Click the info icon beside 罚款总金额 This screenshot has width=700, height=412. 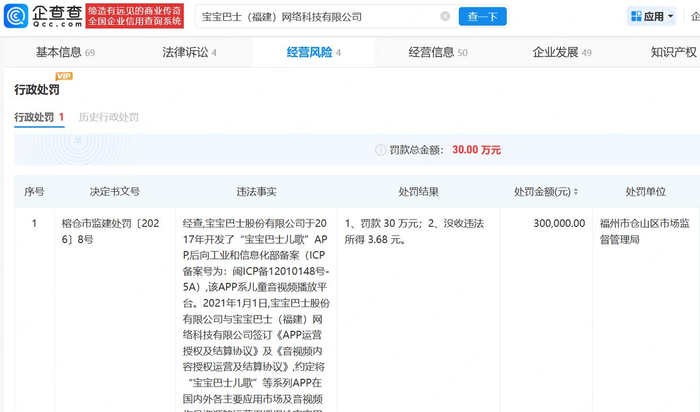(x=380, y=150)
